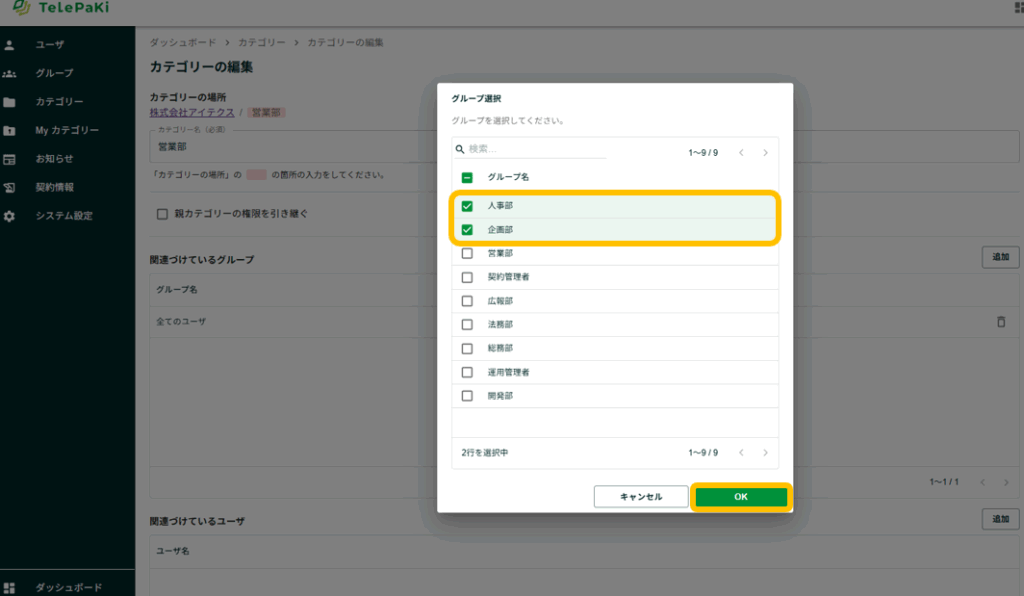This screenshot has height=596, width=1024.
Task: Check the 営業部 checkbox in dialog
Action: click(467, 253)
